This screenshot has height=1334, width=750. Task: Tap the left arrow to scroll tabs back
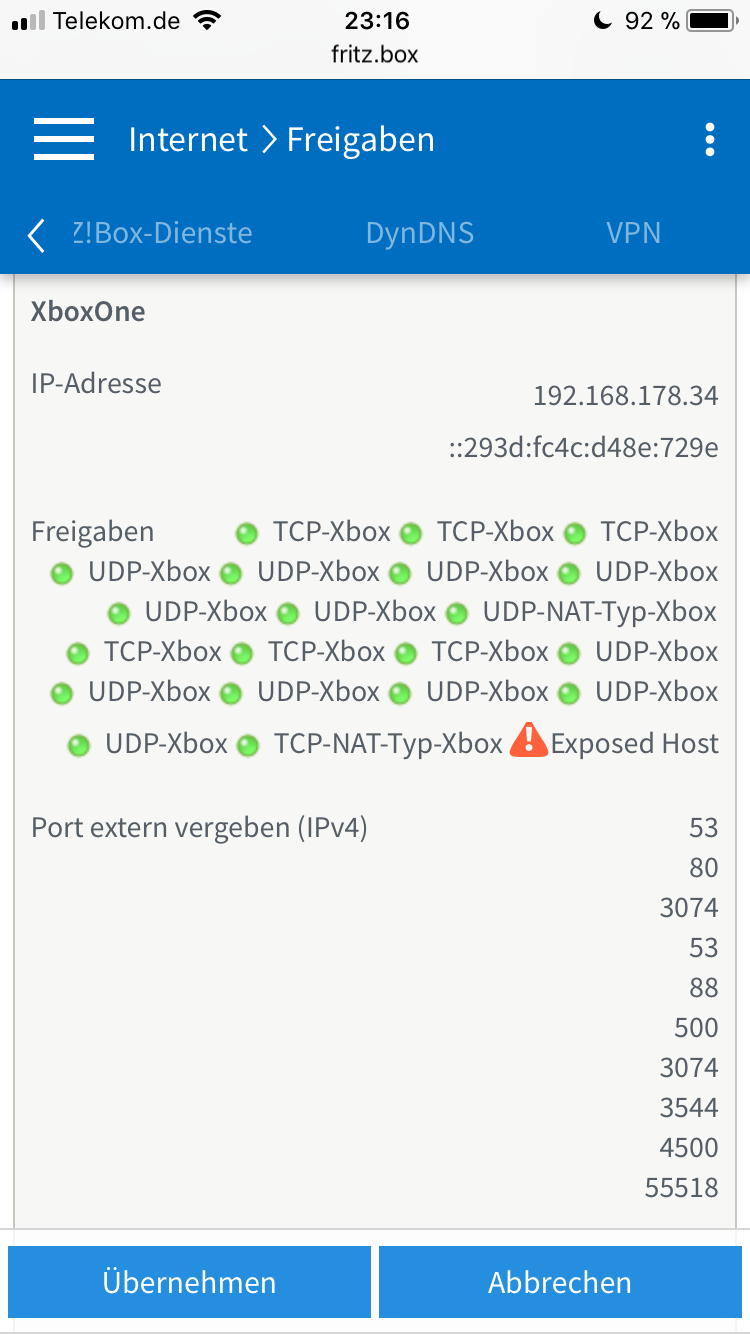pyautogui.click(x=36, y=235)
